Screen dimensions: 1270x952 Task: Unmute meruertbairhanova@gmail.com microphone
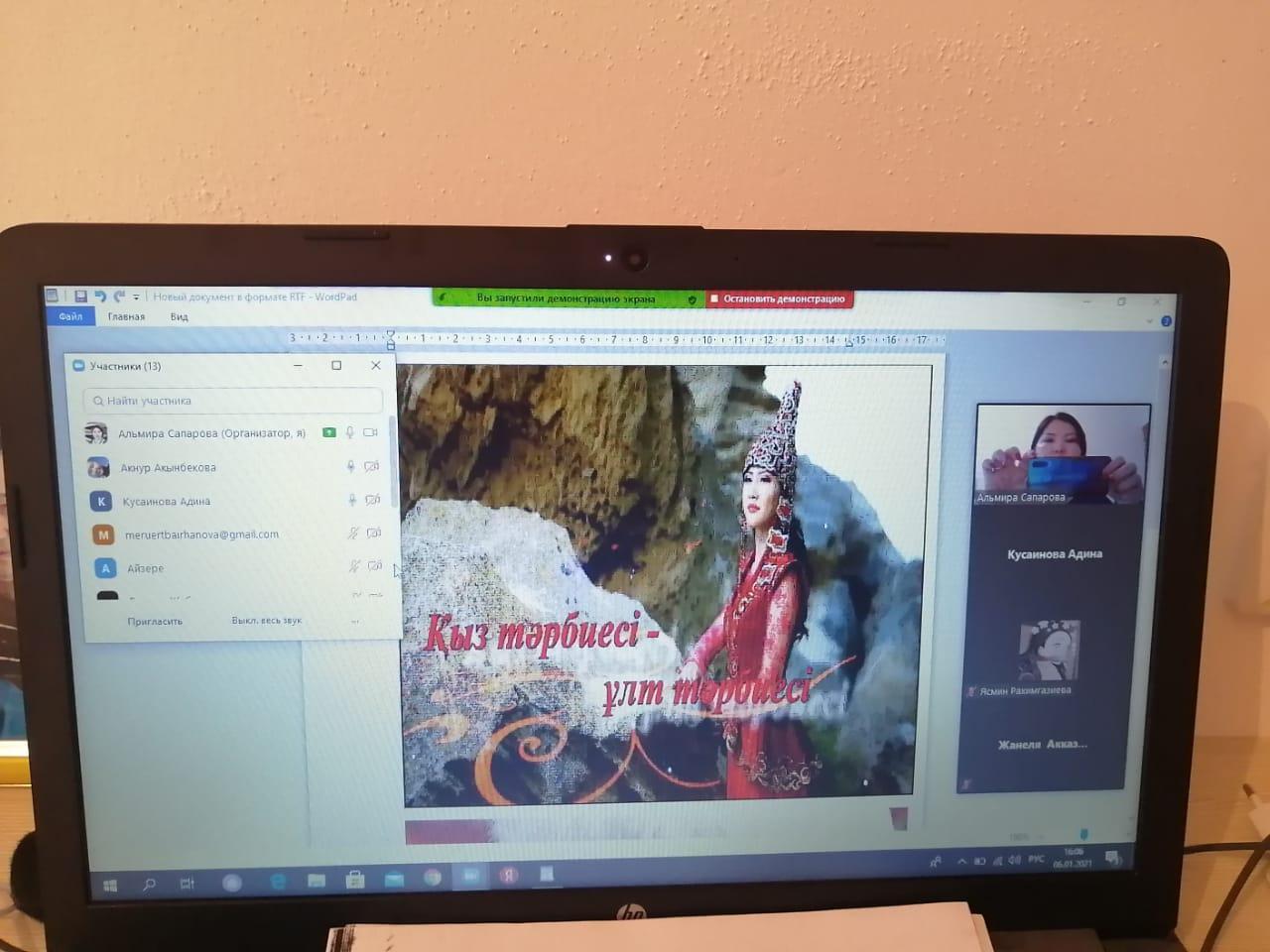[352, 535]
